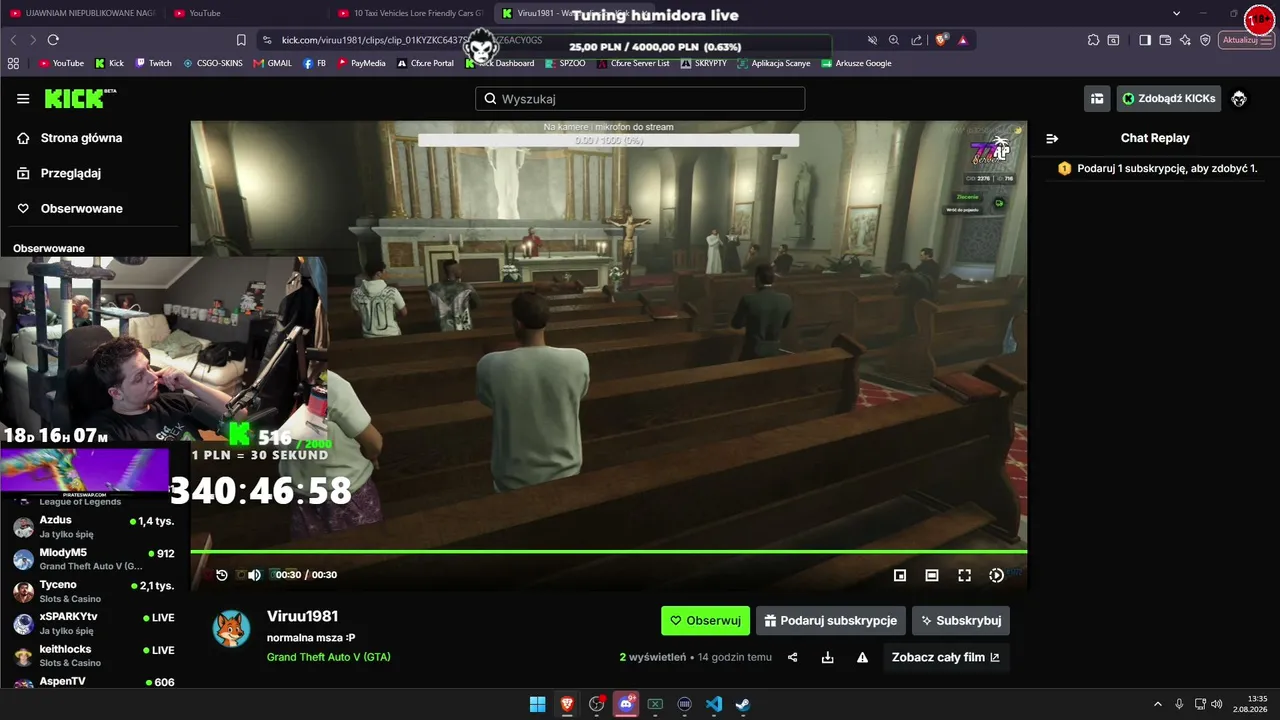Open the PayMedia bookmark

click(361, 63)
